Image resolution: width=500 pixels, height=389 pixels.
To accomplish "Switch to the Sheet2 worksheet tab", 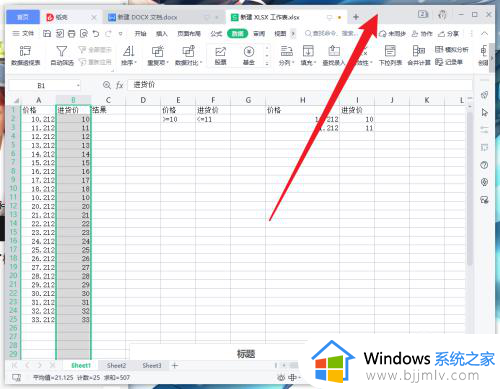I will point(116,366).
